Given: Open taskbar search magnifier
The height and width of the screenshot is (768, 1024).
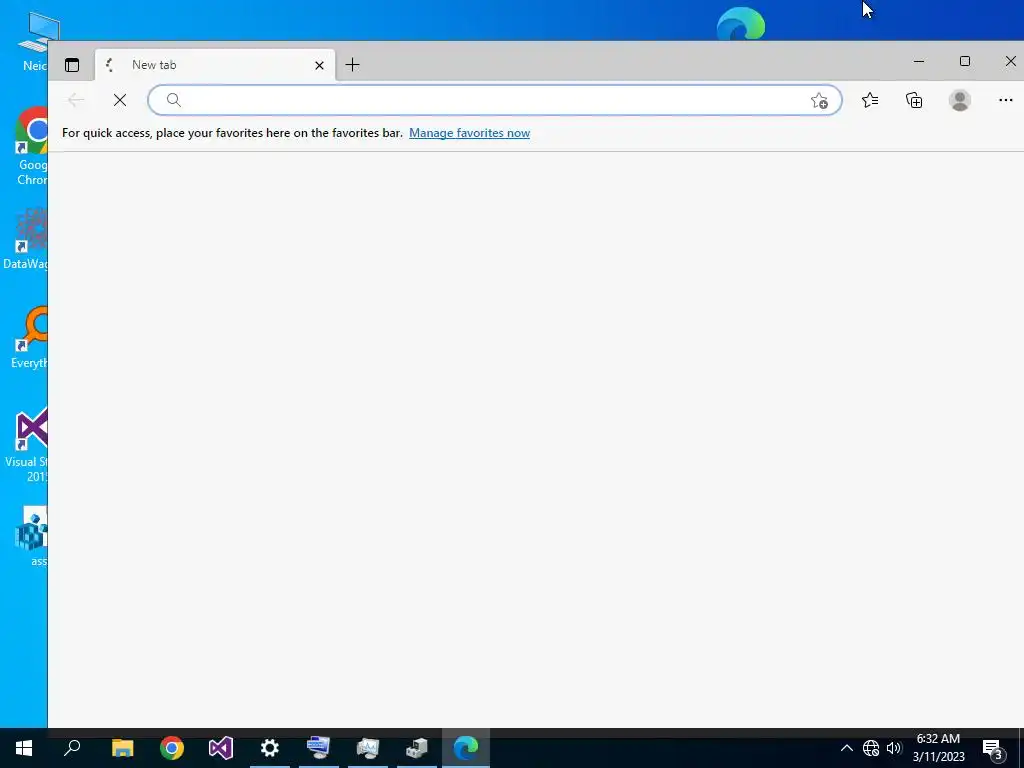Looking at the screenshot, I should (x=72, y=748).
